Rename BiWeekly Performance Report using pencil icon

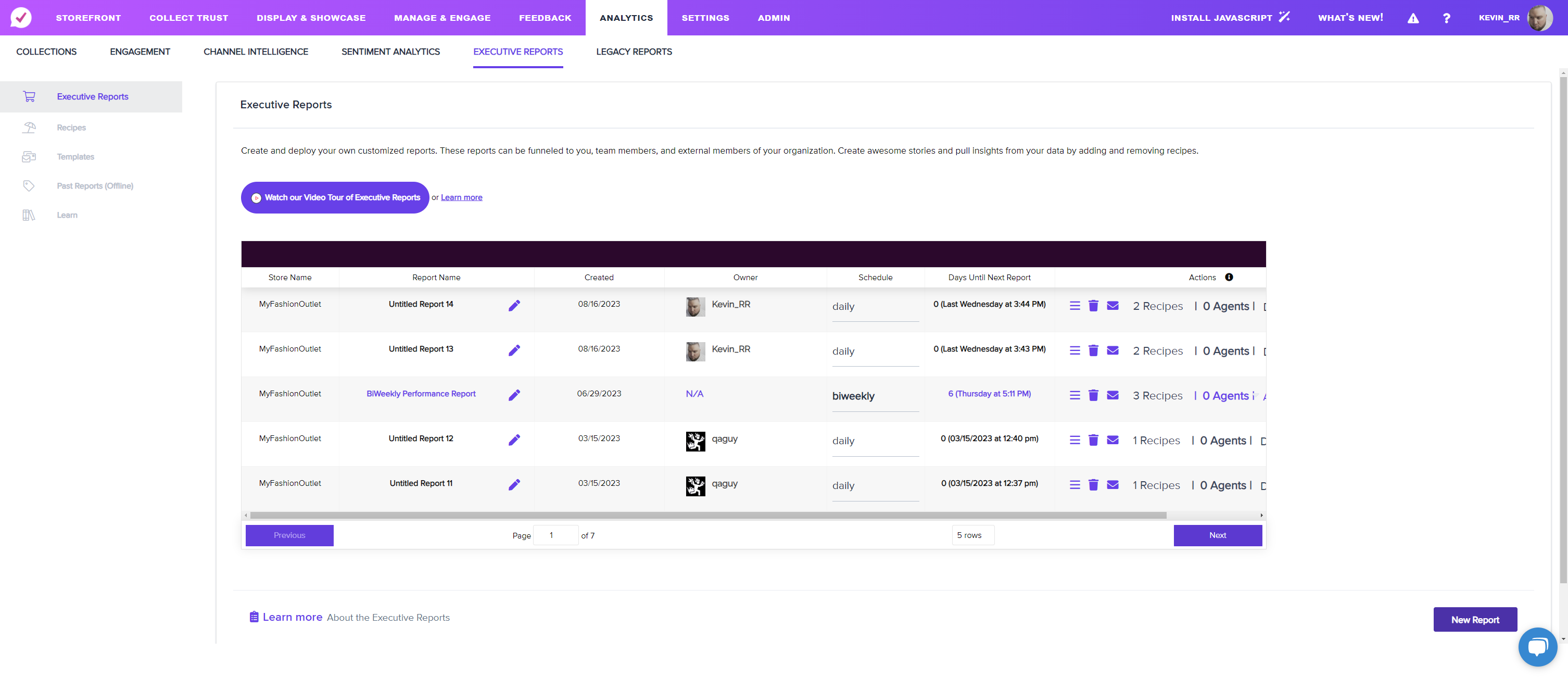point(514,395)
